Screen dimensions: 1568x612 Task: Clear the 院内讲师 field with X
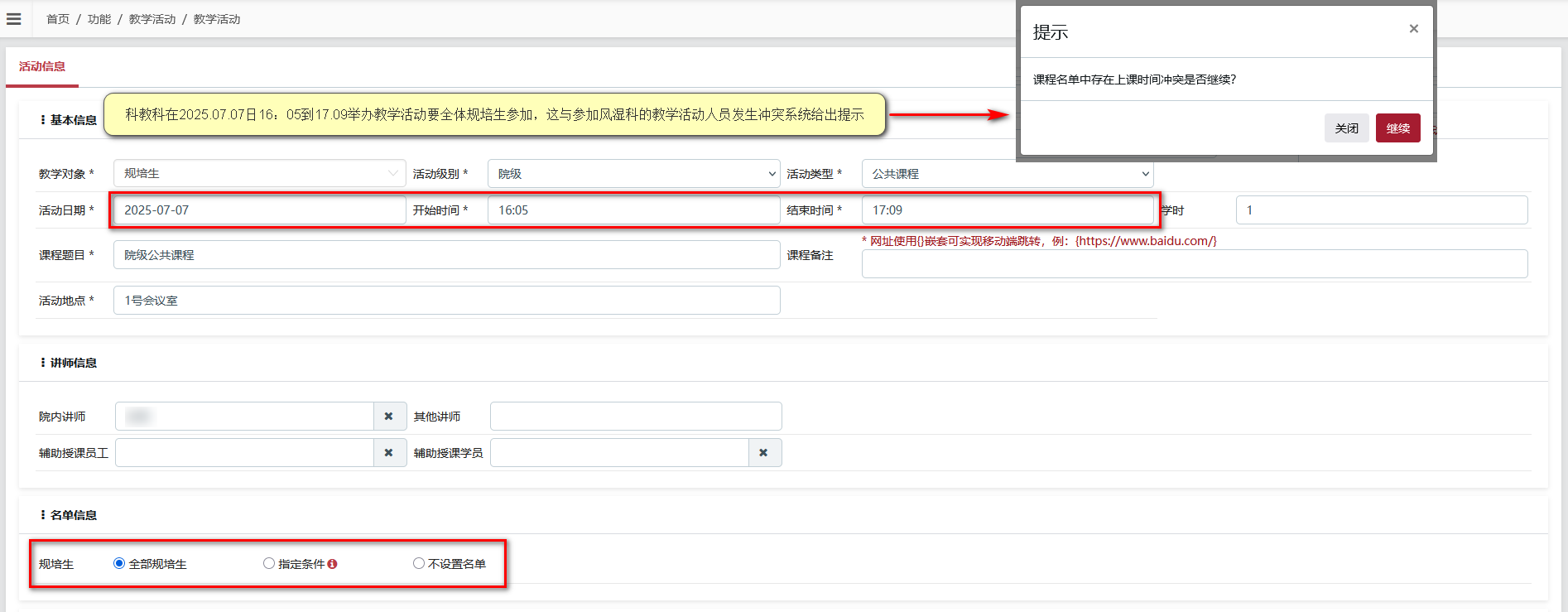[x=389, y=417]
